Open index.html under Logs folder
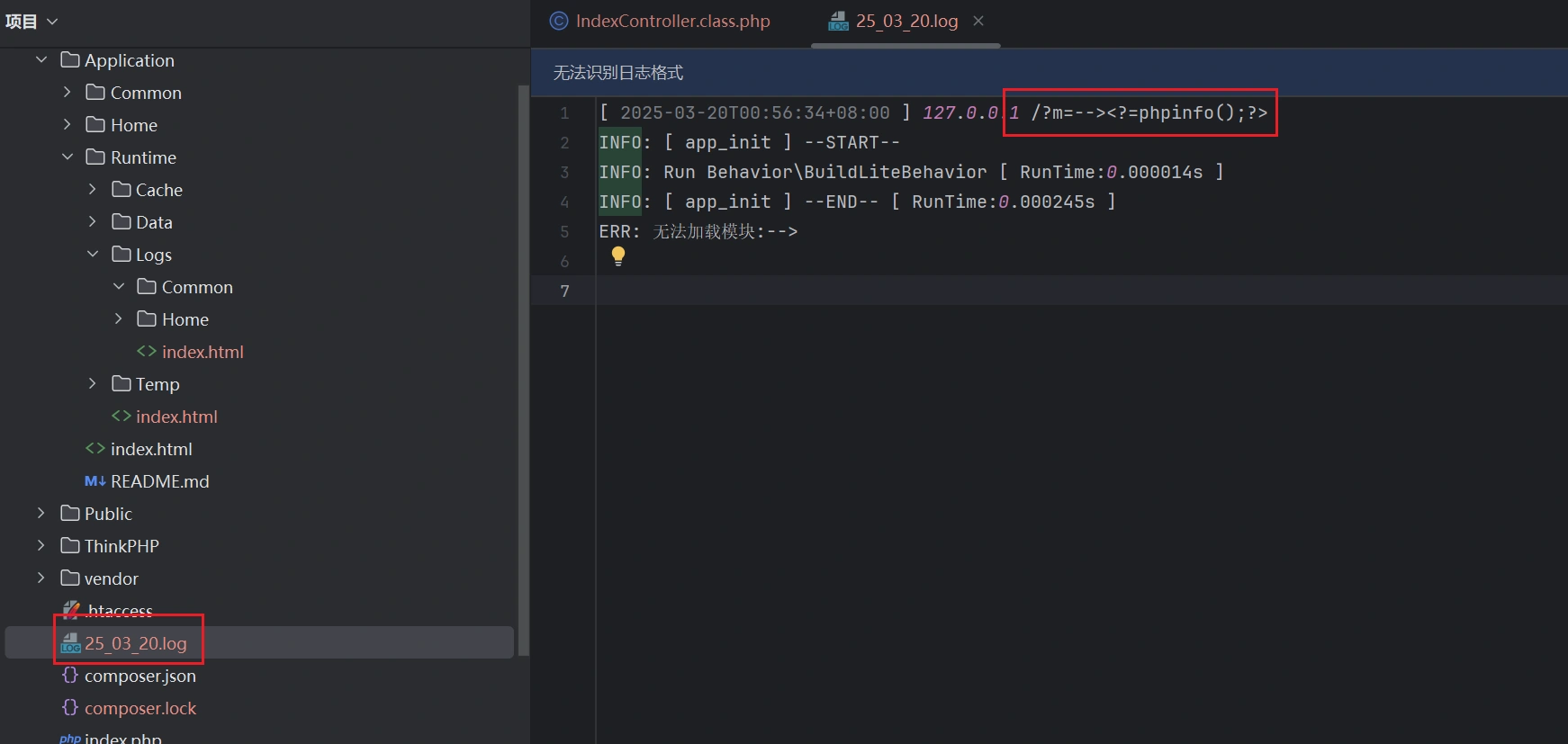 (202, 352)
